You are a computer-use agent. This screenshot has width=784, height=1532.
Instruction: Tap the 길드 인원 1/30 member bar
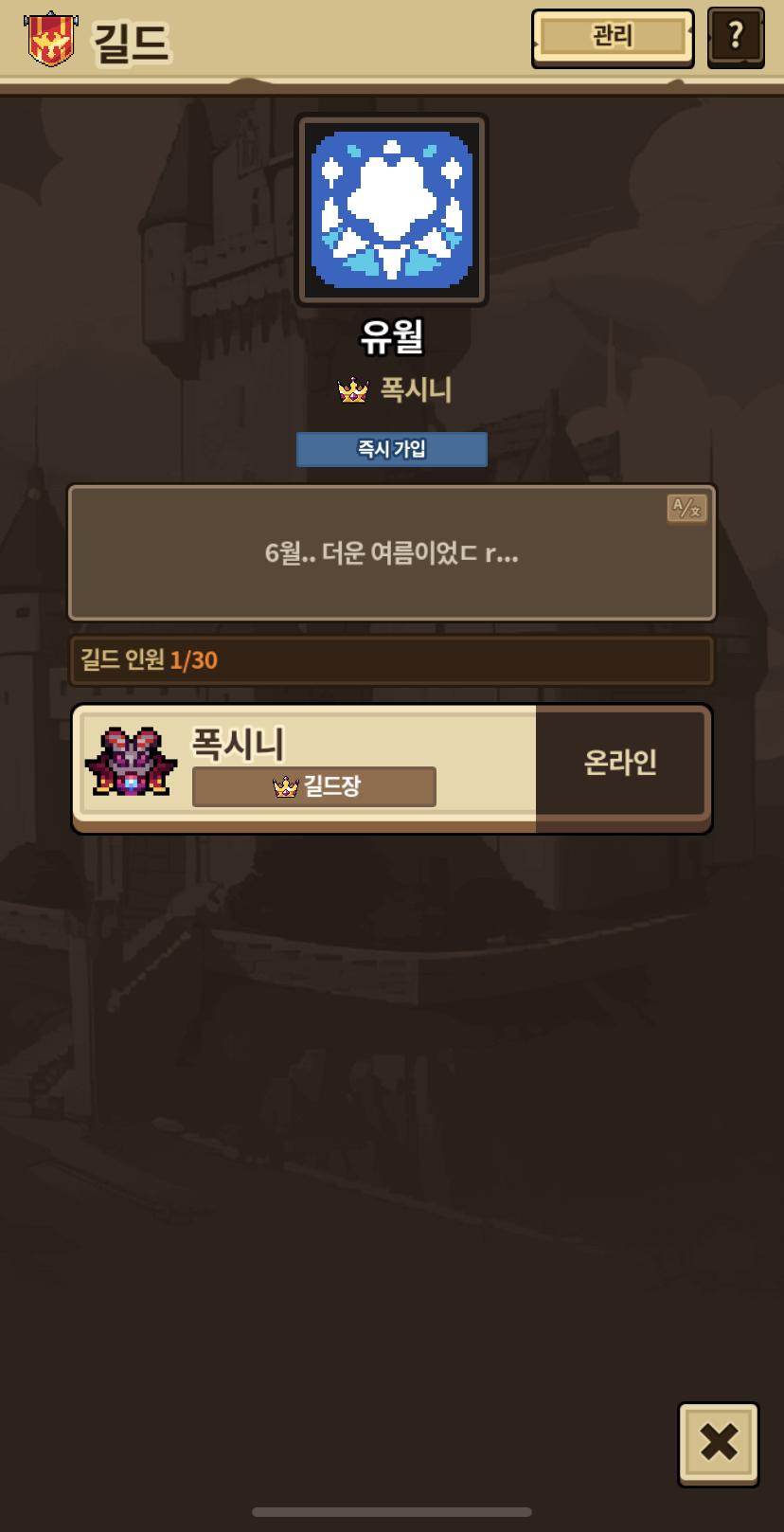[x=392, y=660]
